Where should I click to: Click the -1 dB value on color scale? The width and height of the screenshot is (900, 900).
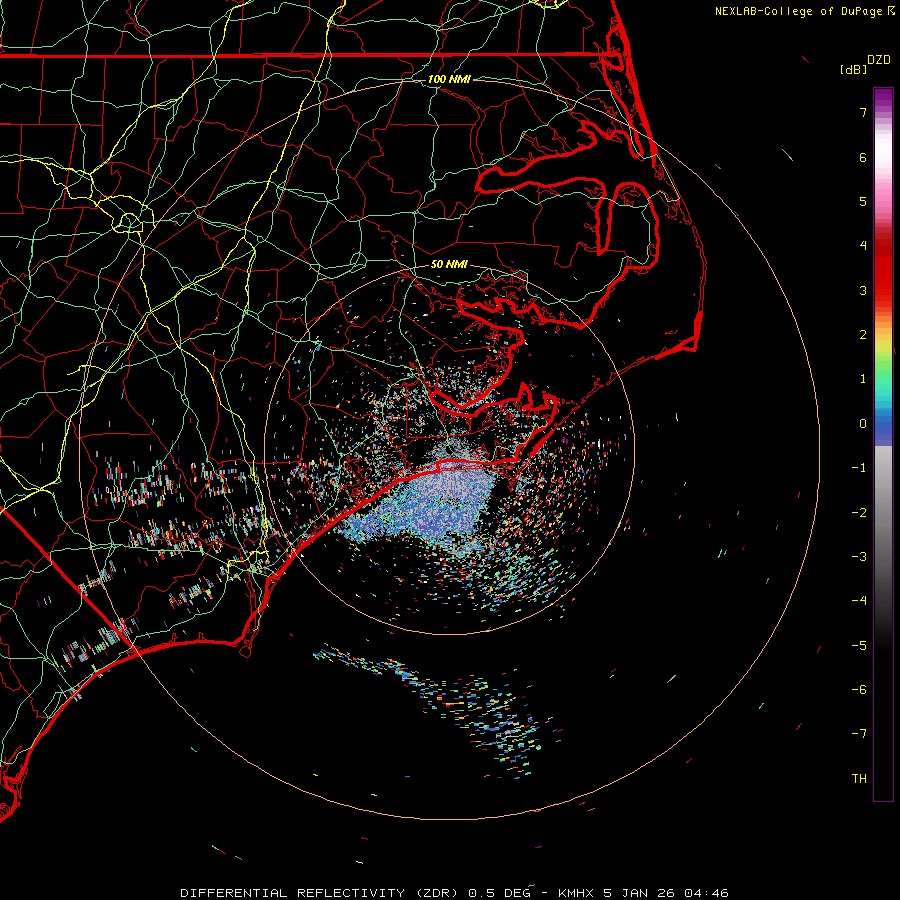click(x=859, y=468)
